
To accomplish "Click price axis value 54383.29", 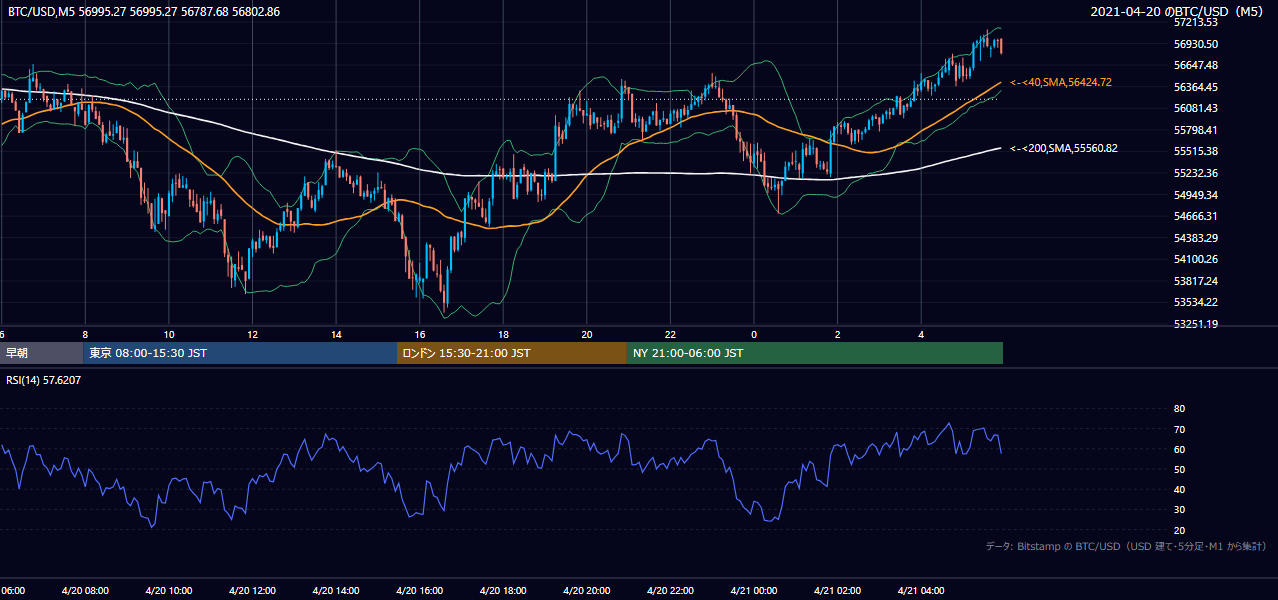I will [x=1196, y=238].
